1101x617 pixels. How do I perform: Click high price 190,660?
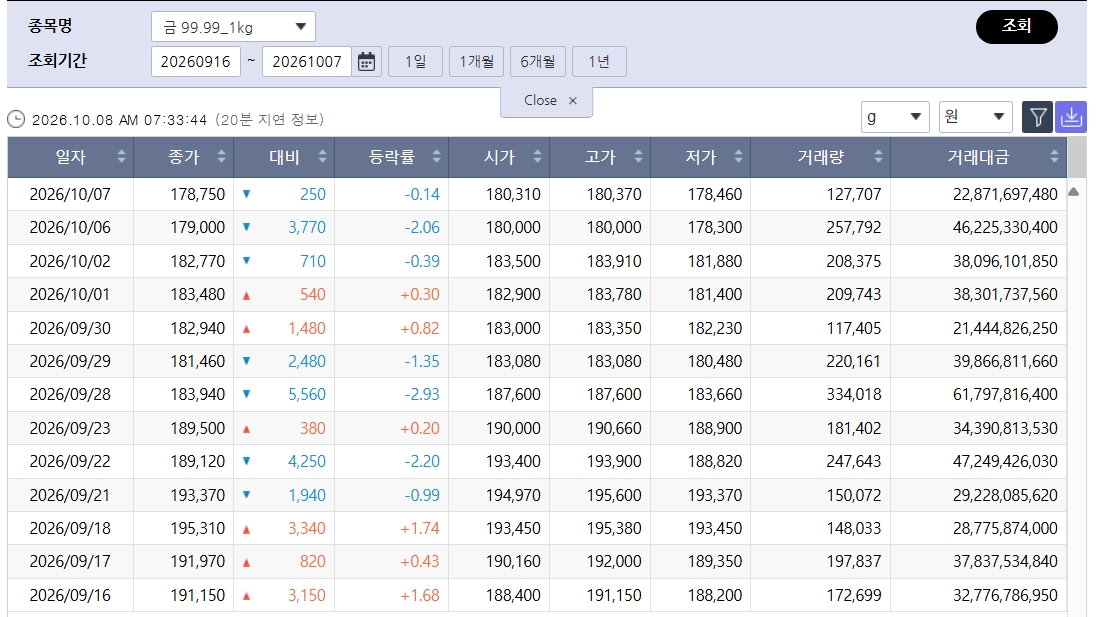614,428
